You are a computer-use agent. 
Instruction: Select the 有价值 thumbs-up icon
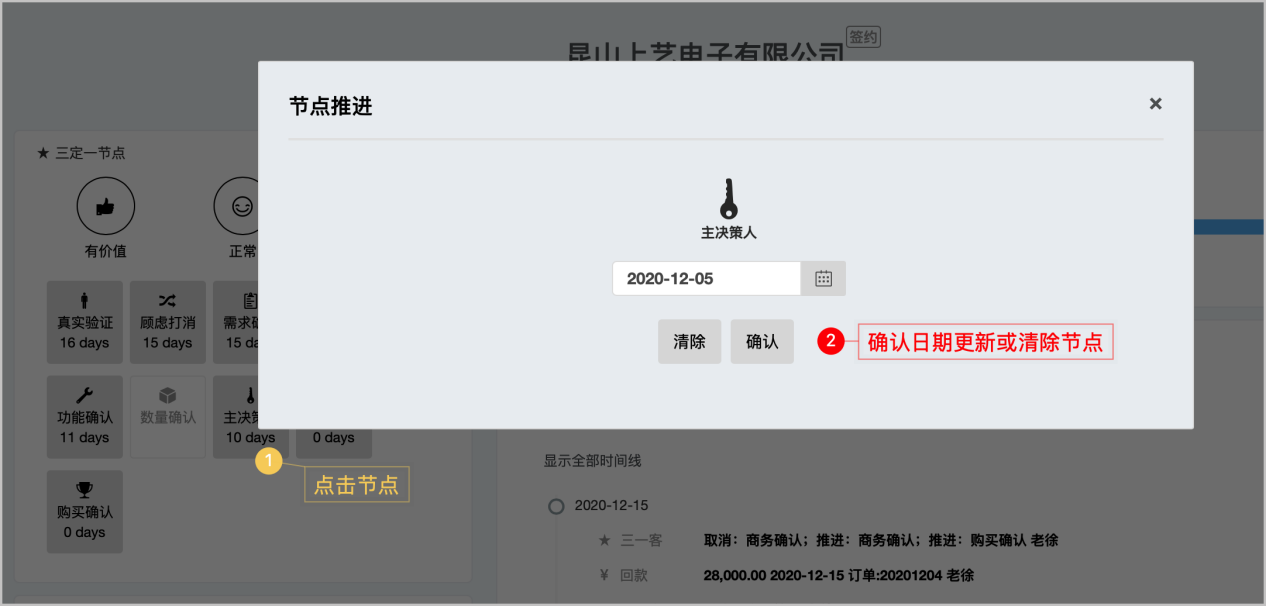point(105,206)
